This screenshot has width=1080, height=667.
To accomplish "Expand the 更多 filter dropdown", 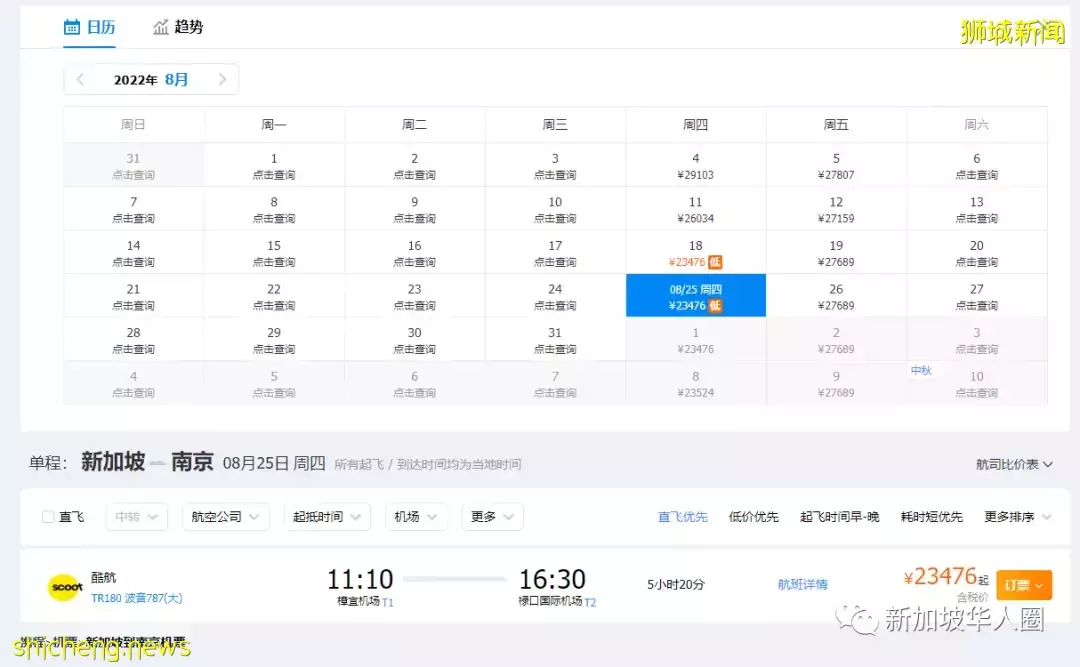I will [492, 516].
